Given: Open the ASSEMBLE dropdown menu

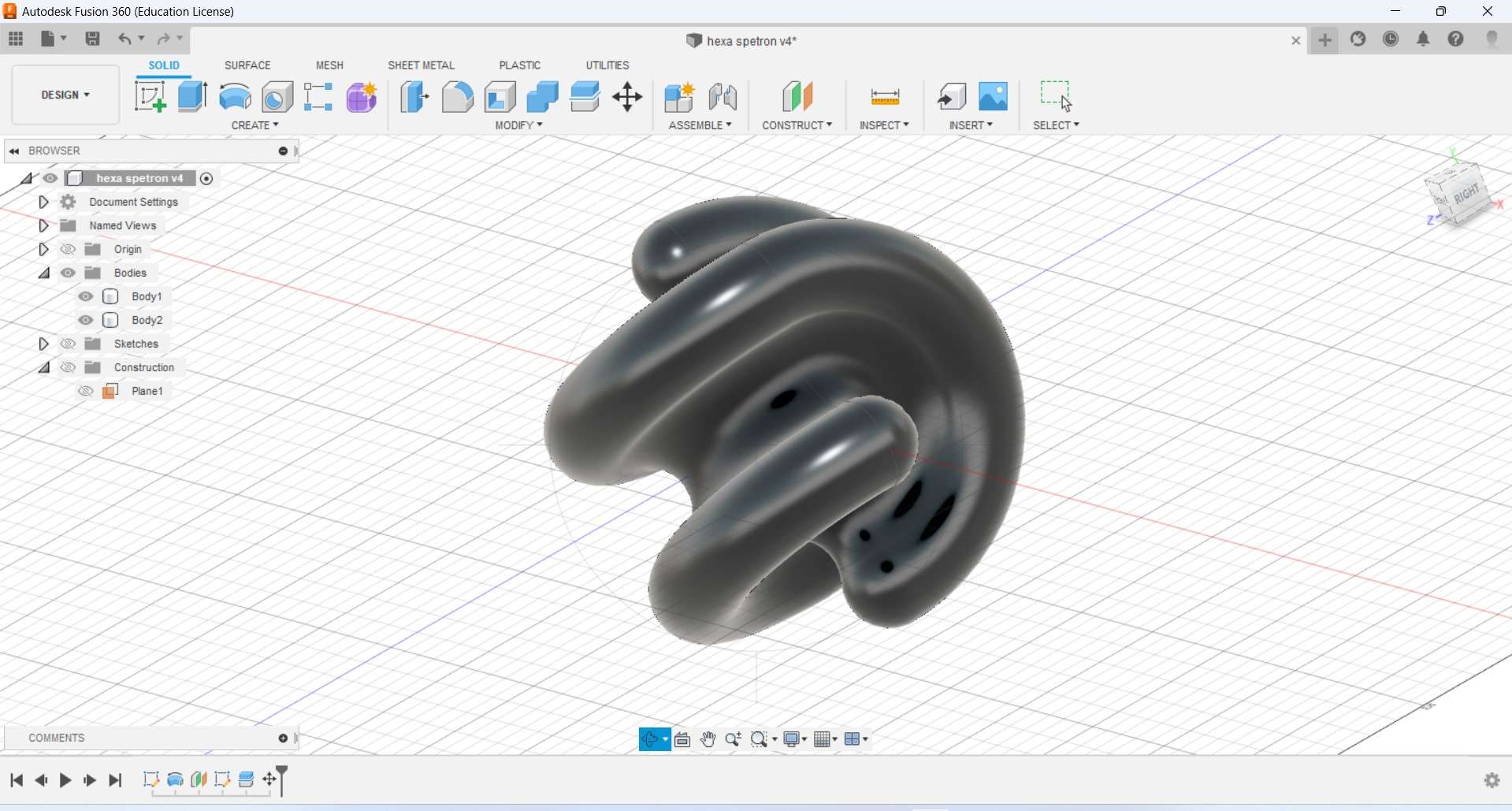Looking at the screenshot, I should point(700,125).
